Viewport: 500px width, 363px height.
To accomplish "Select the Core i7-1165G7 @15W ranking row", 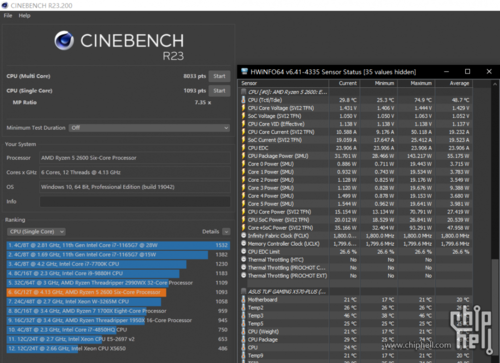I will [x=118, y=254].
